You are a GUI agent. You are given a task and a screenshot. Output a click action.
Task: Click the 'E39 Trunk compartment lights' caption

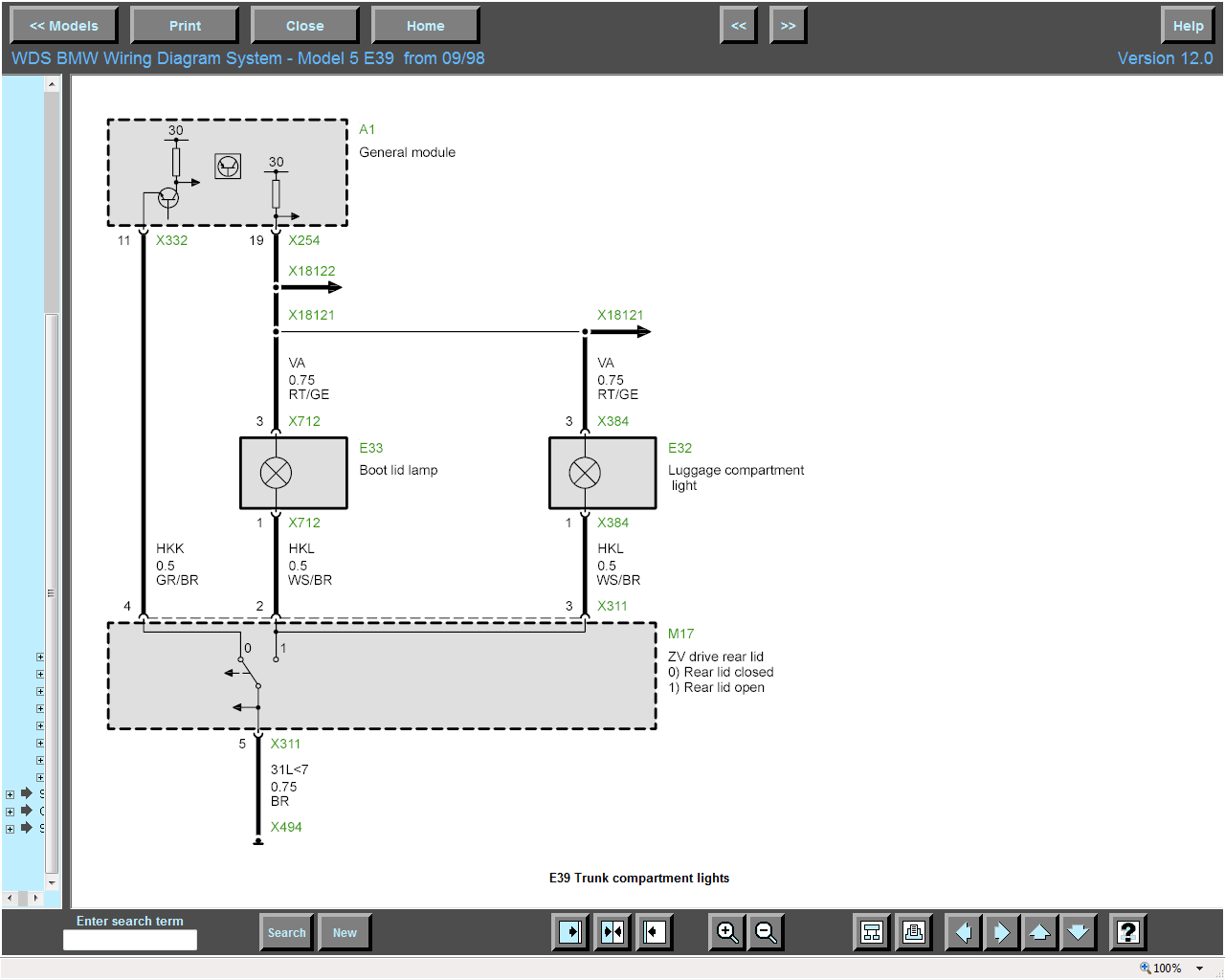pos(639,878)
